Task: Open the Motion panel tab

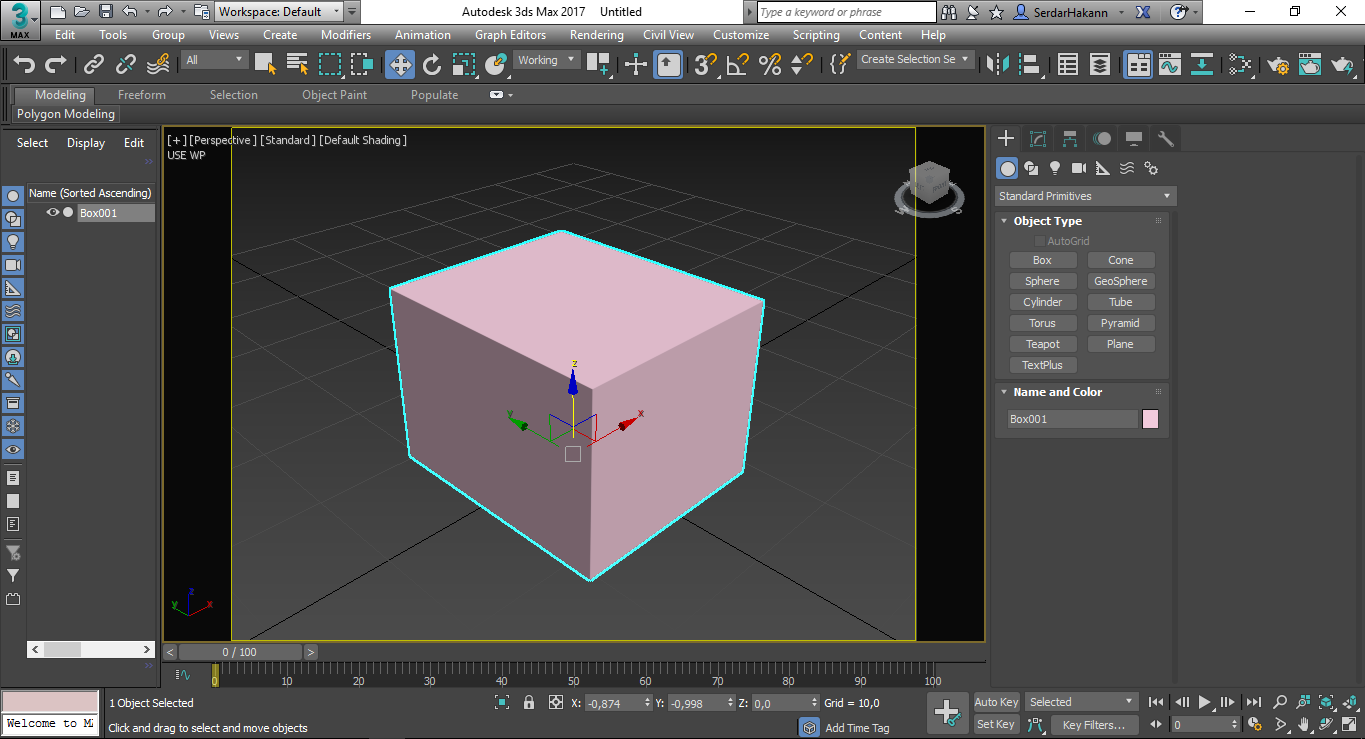Action: 1102,139
